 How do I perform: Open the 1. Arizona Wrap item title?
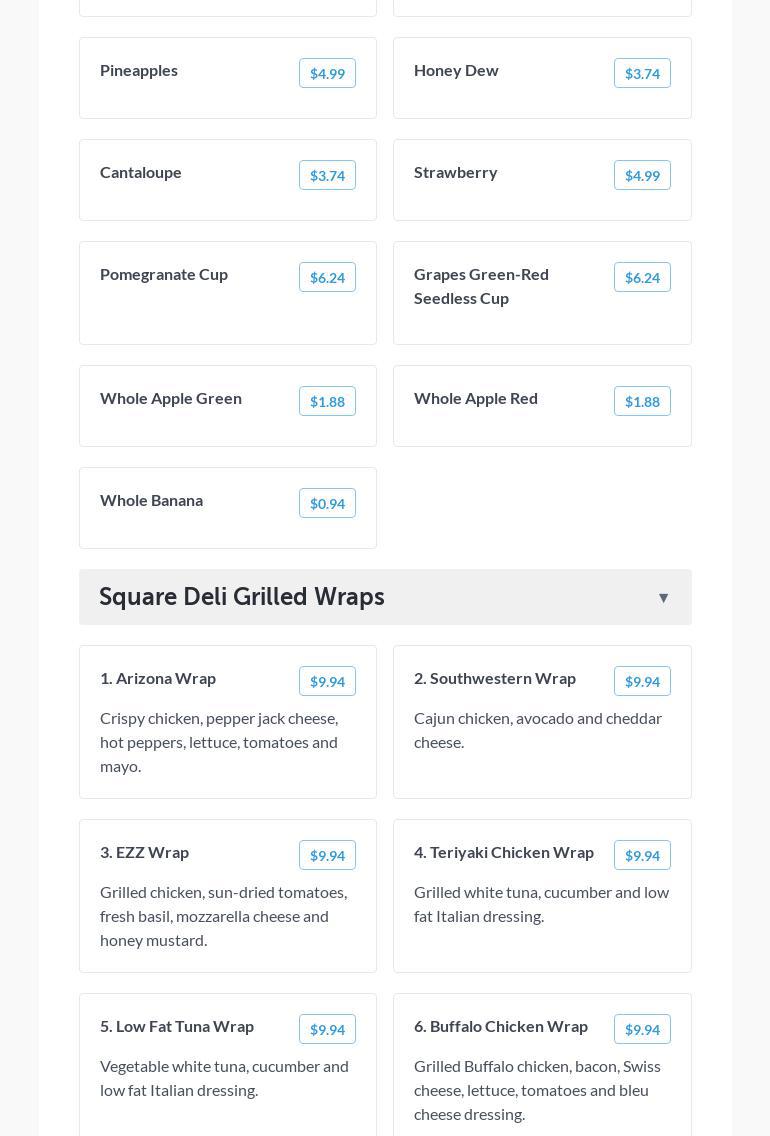click(158, 678)
